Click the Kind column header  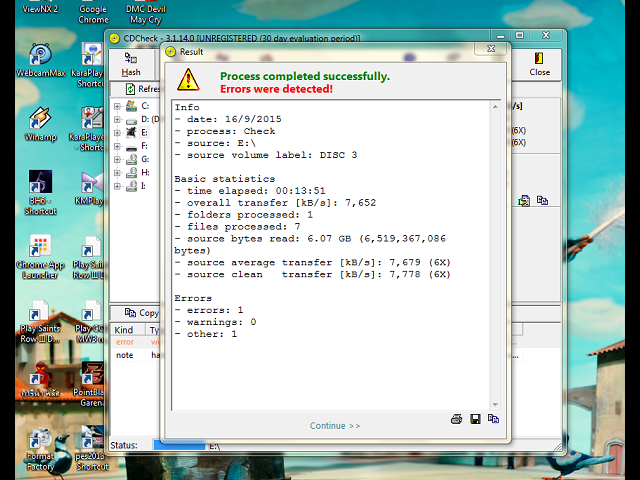pos(125,330)
